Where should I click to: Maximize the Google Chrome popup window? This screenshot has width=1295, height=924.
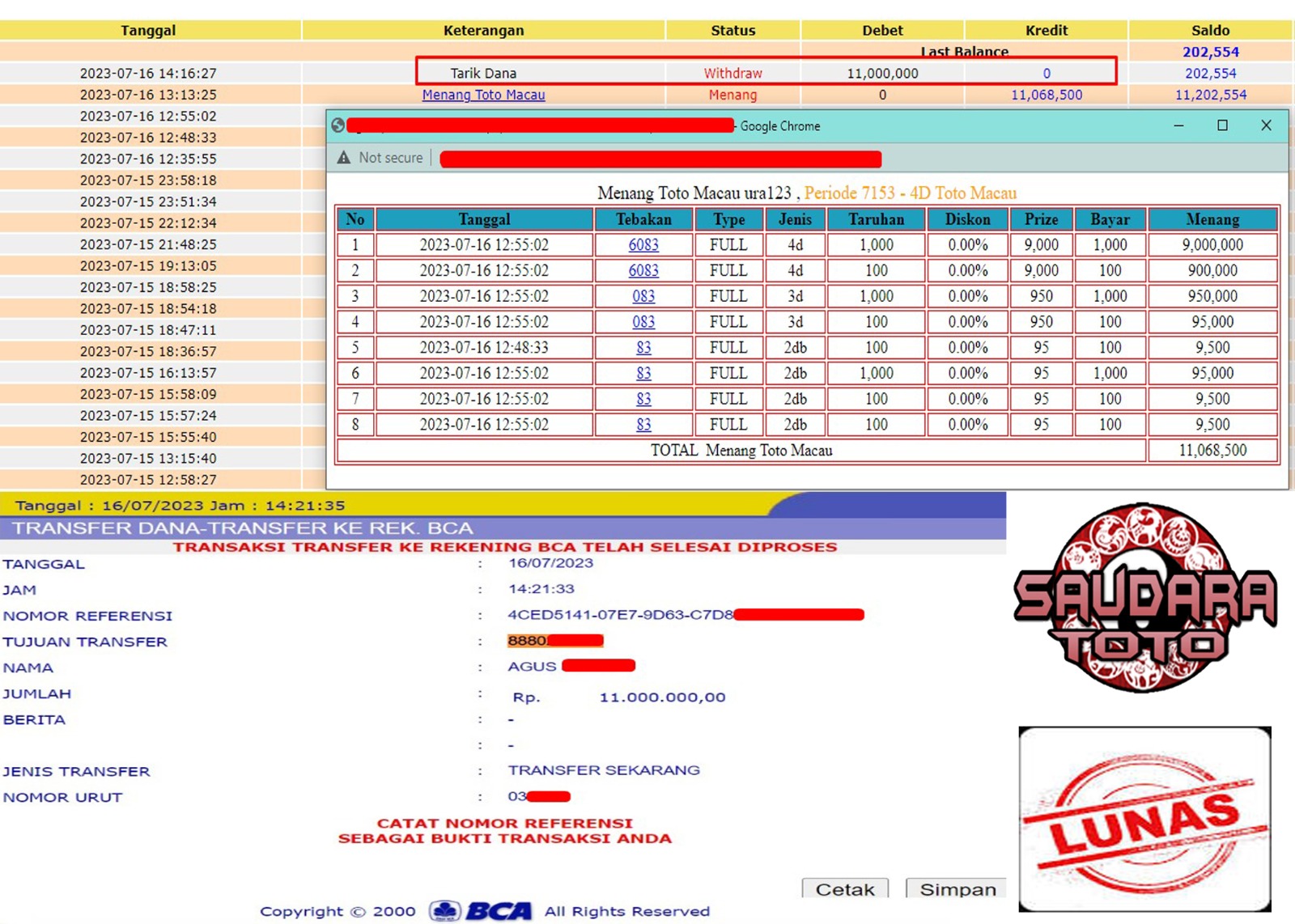click(x=1222, y=125)
